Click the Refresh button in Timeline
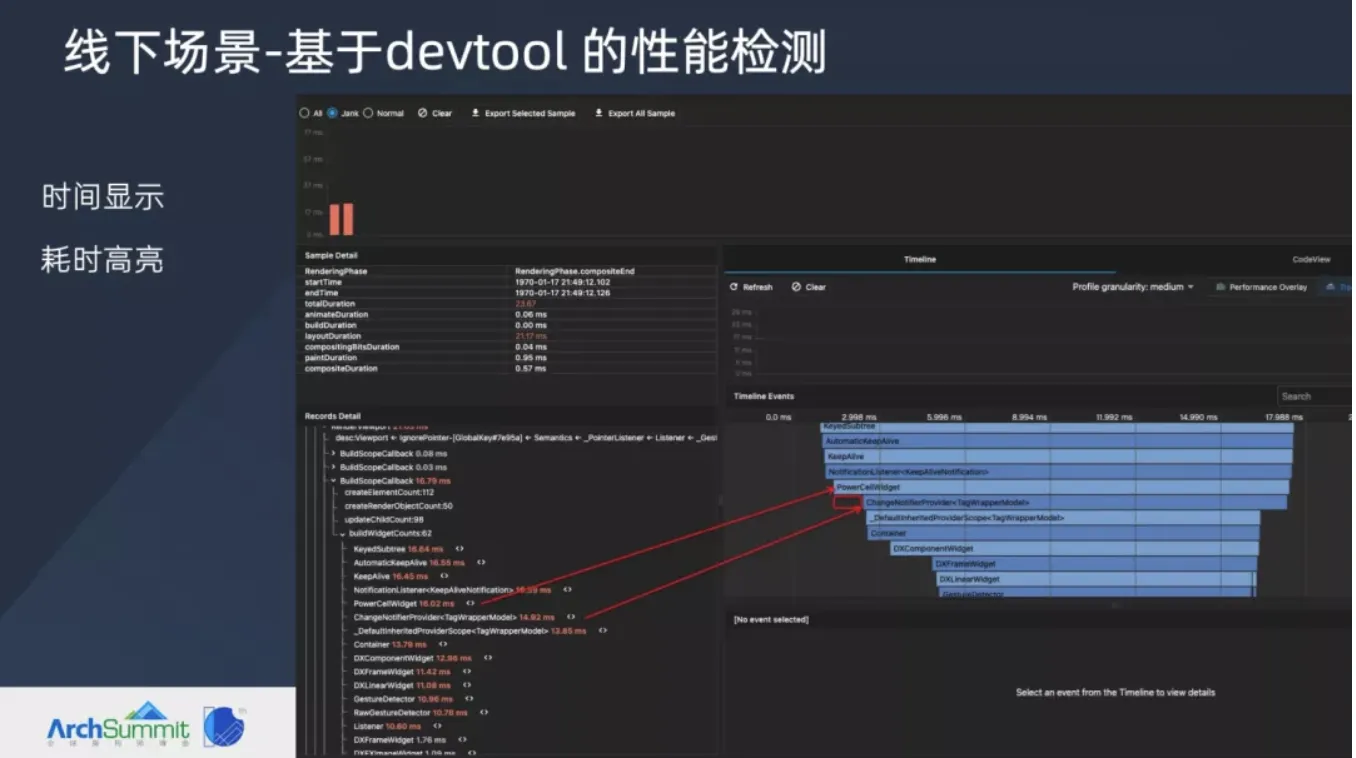 751,287
